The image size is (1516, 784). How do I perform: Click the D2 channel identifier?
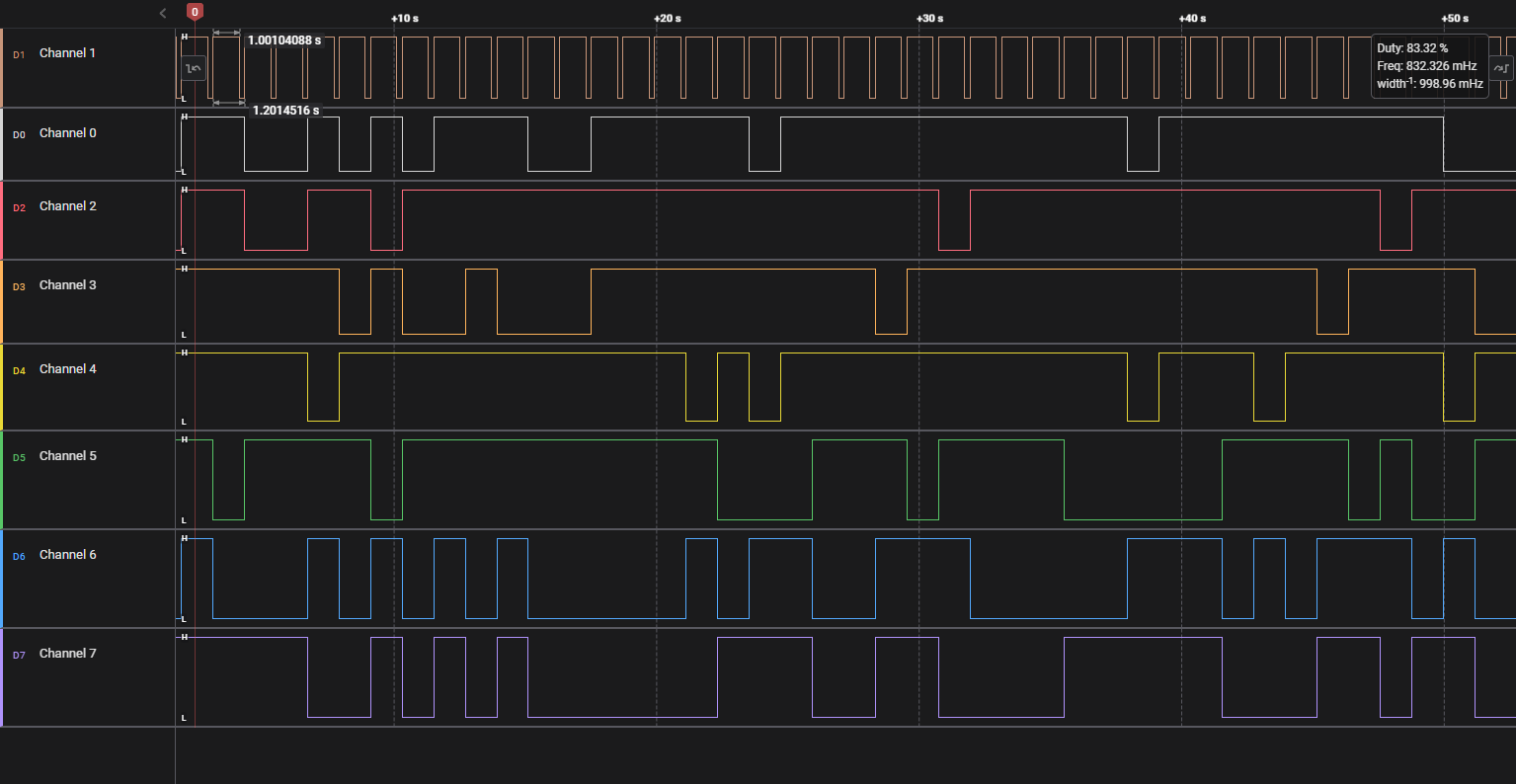[x=18, y=207]
